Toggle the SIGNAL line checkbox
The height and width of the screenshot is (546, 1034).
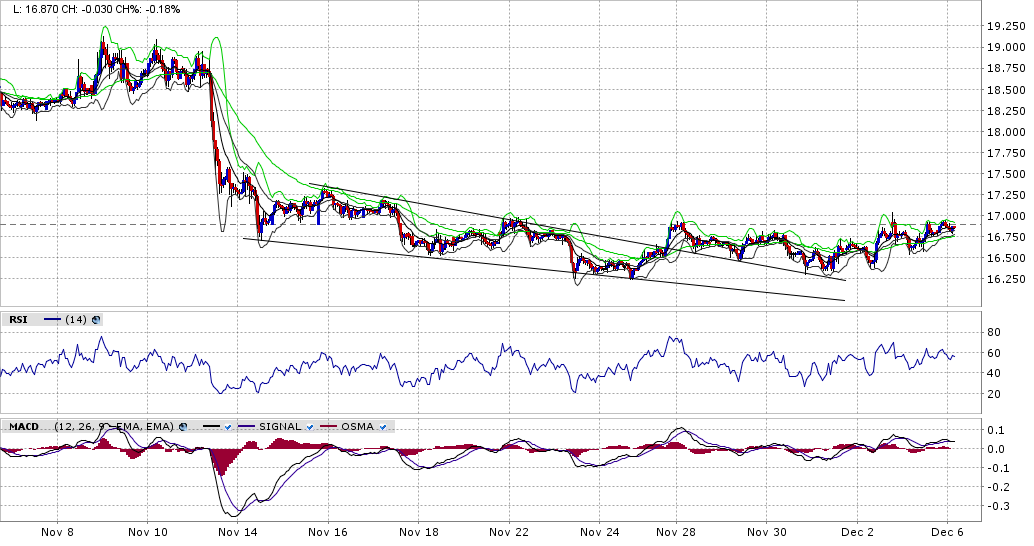pyautogui.click(x=311, y=427)
